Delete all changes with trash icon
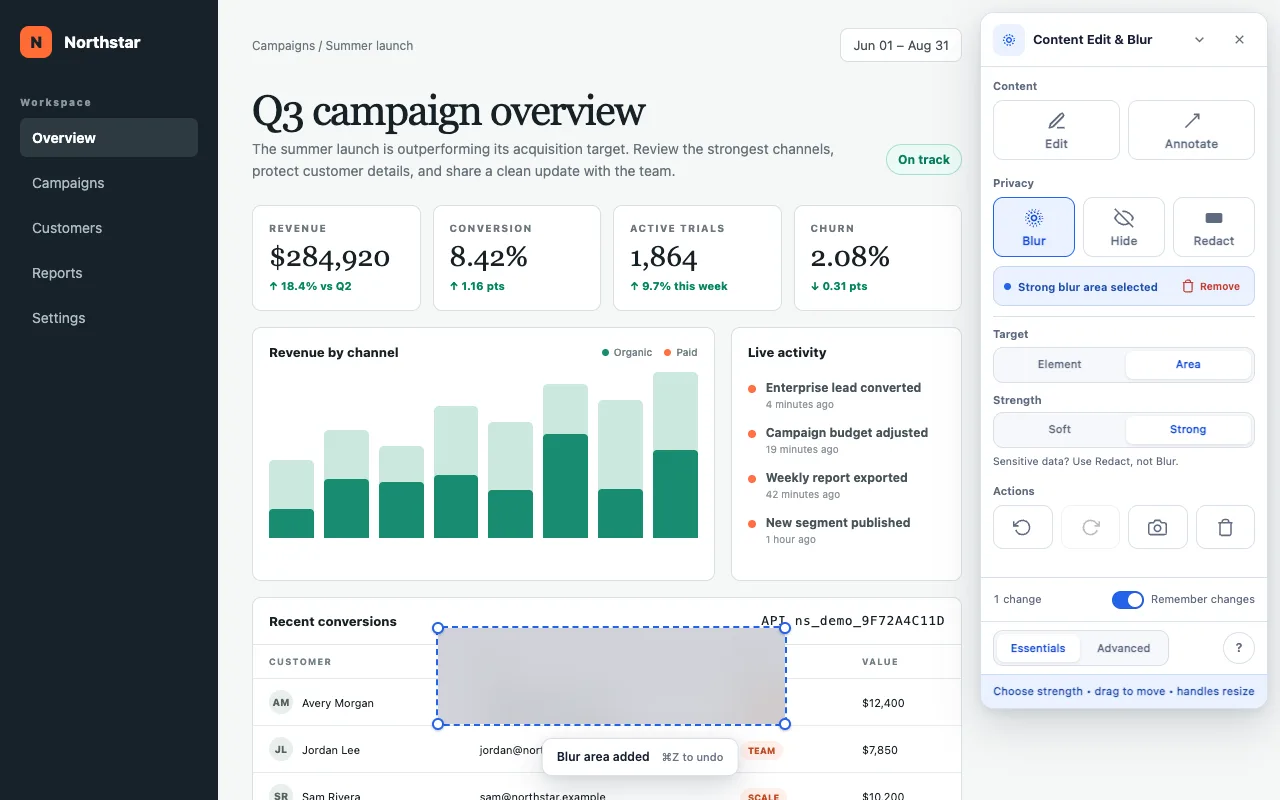This screenshot has width=1280, height=800. coord(1225,527)
